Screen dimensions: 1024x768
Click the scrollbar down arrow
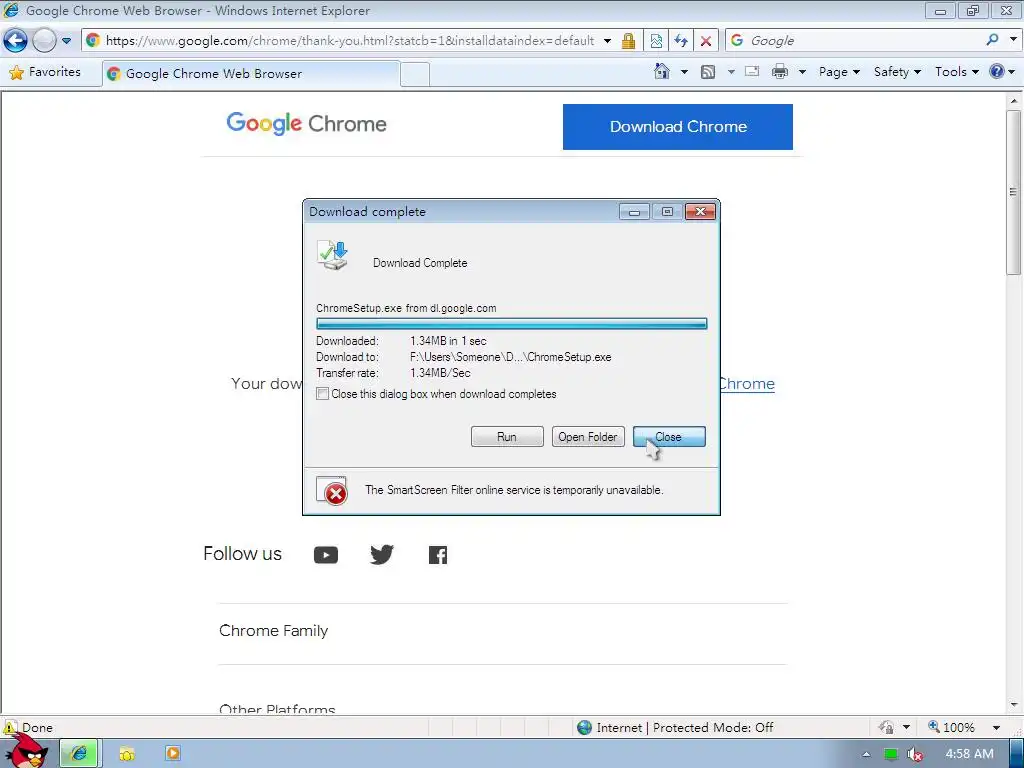(1014, 705)
